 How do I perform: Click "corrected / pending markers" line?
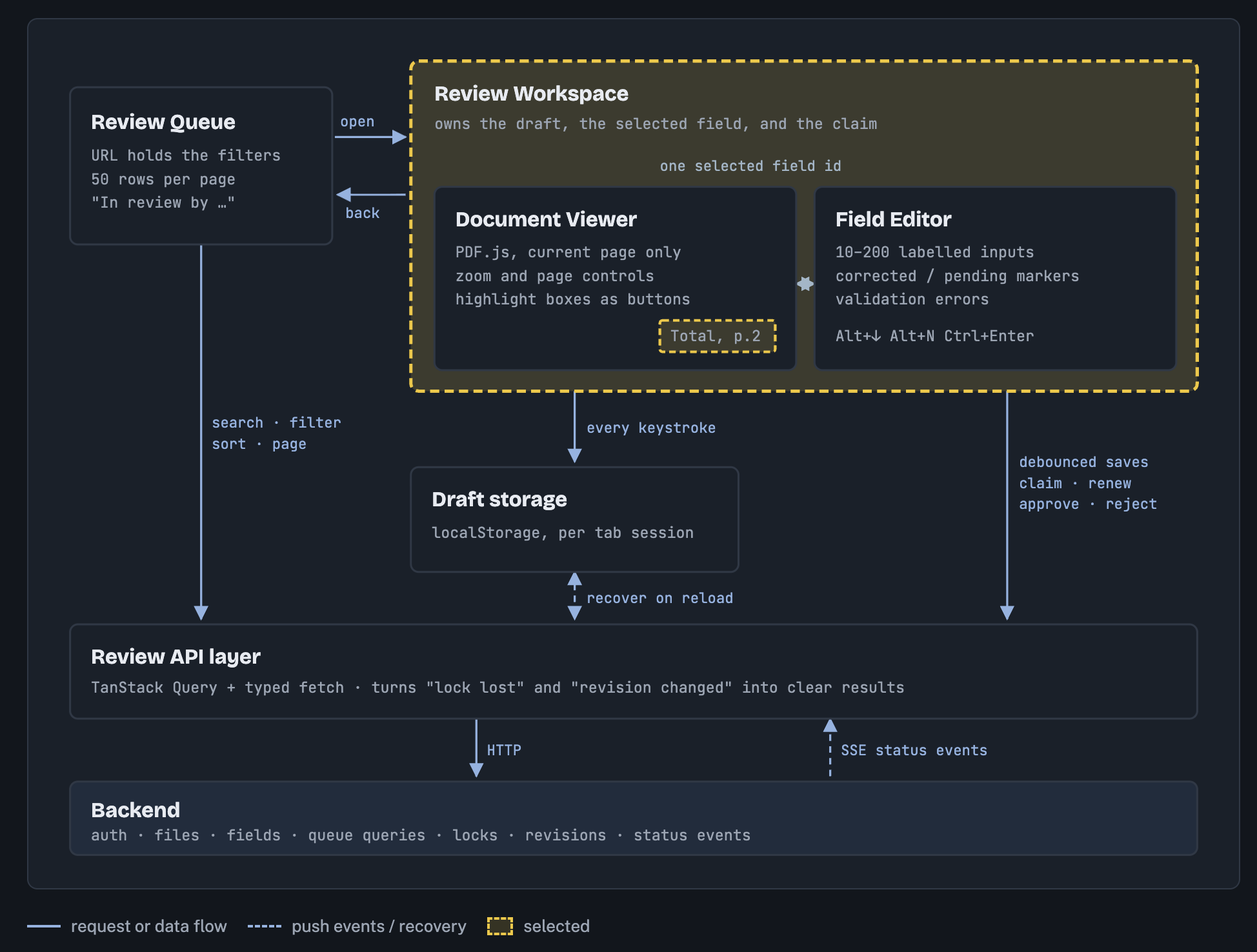pyautogui.click(x=958, y=276)
